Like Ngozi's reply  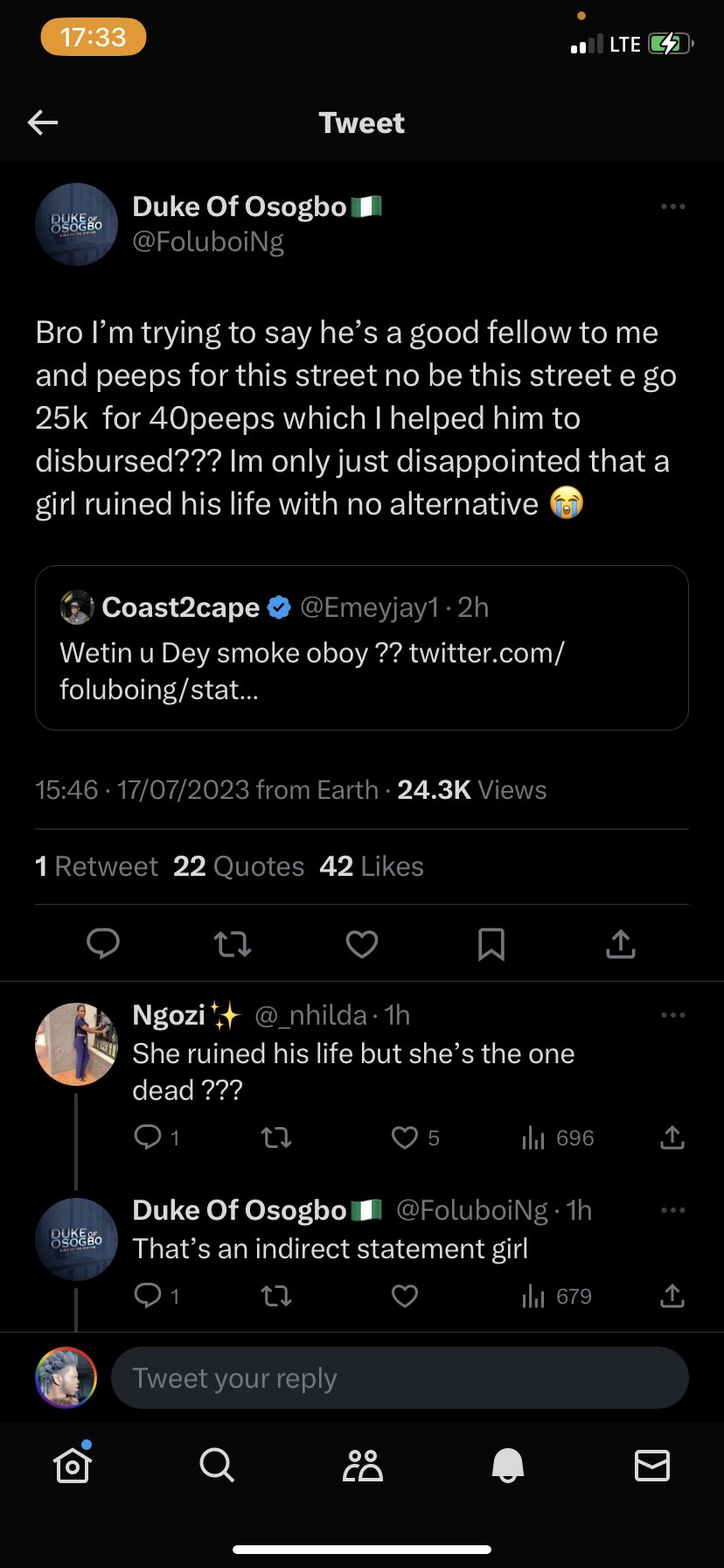click(405, 1137)
